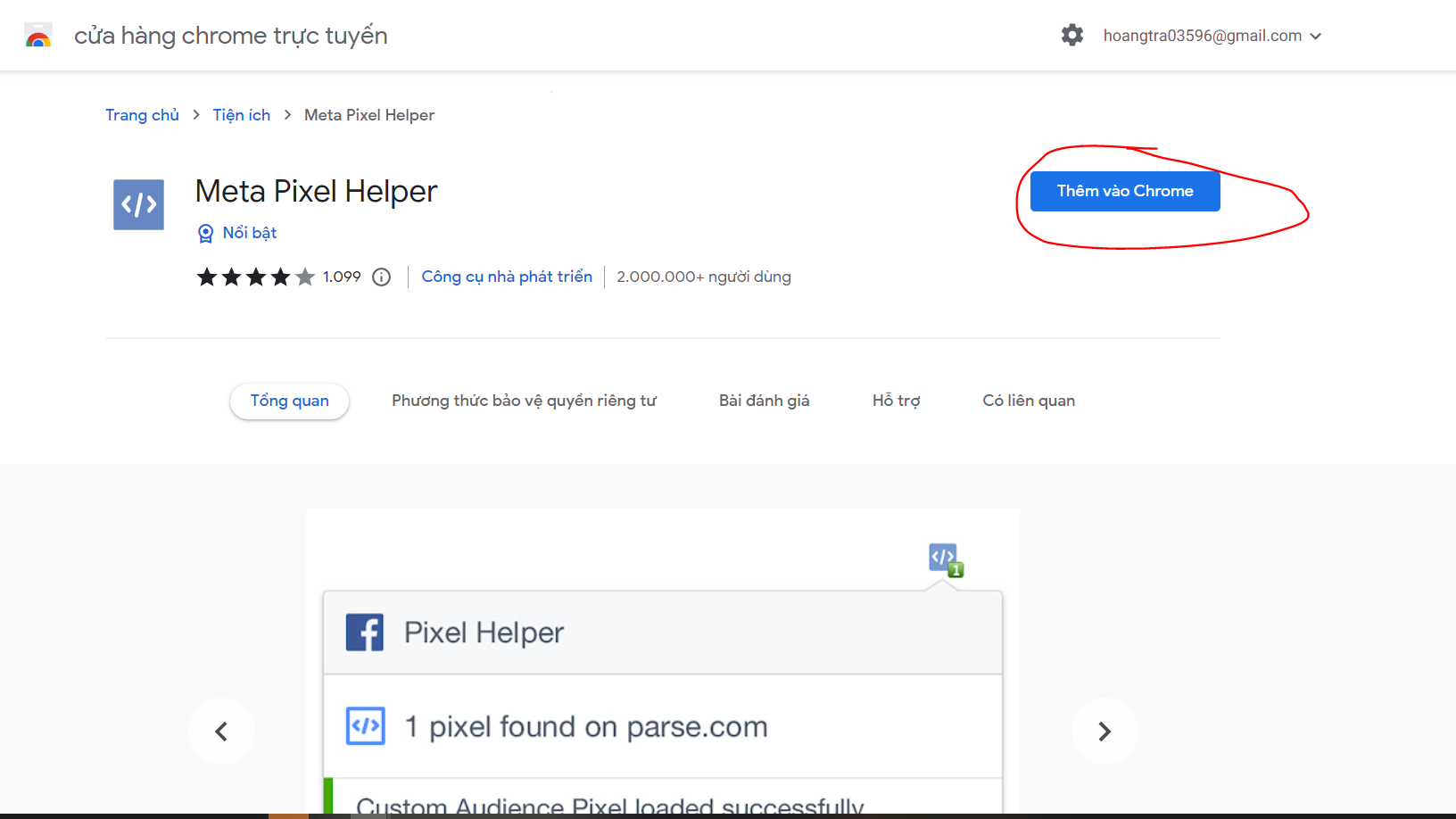
Task: Click the Meta Pixel Helper heading
Action: (x=316, y=191)
